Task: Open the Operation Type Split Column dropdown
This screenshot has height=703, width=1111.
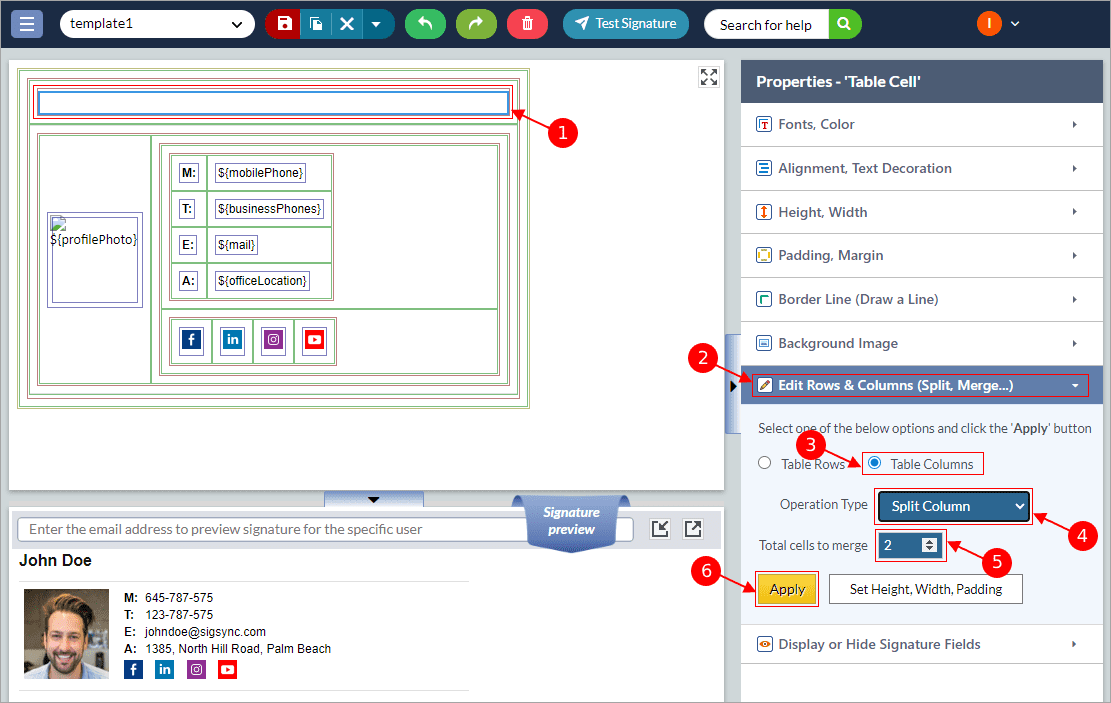Action: [x=953, y=506]
